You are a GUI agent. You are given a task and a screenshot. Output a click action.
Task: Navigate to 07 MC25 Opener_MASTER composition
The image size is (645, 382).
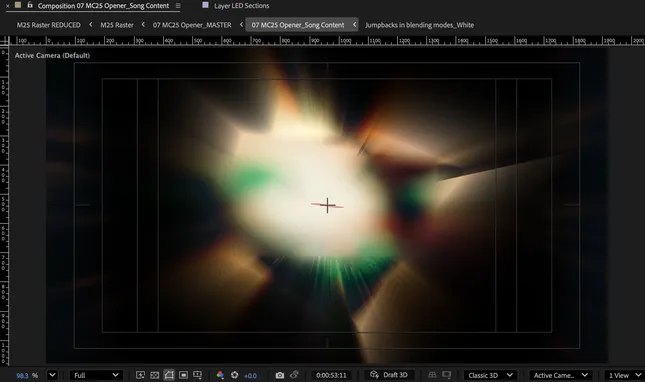click(x=192, y=25)
